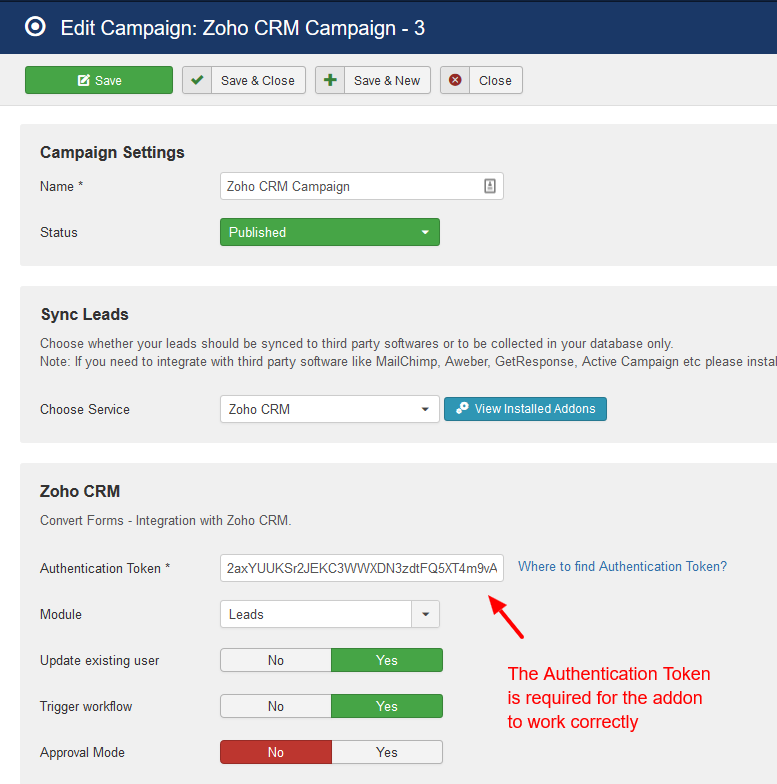Open the Module Leads dropdown
Screen dimensions: 777x784
click(x=330, y=614)
